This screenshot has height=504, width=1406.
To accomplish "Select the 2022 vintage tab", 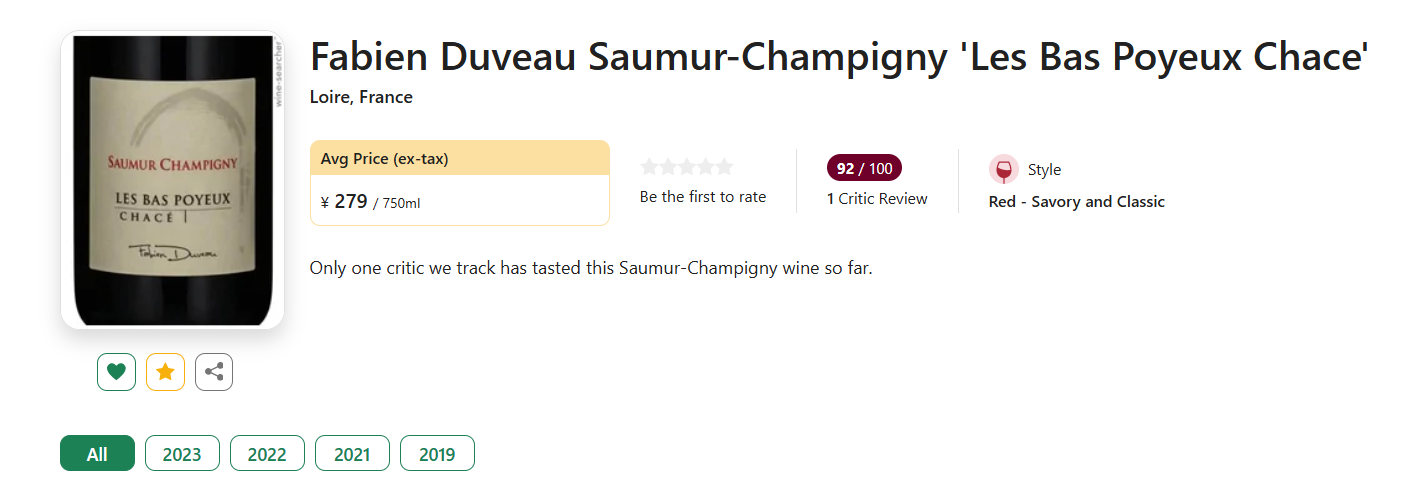I will pos(267,454).
